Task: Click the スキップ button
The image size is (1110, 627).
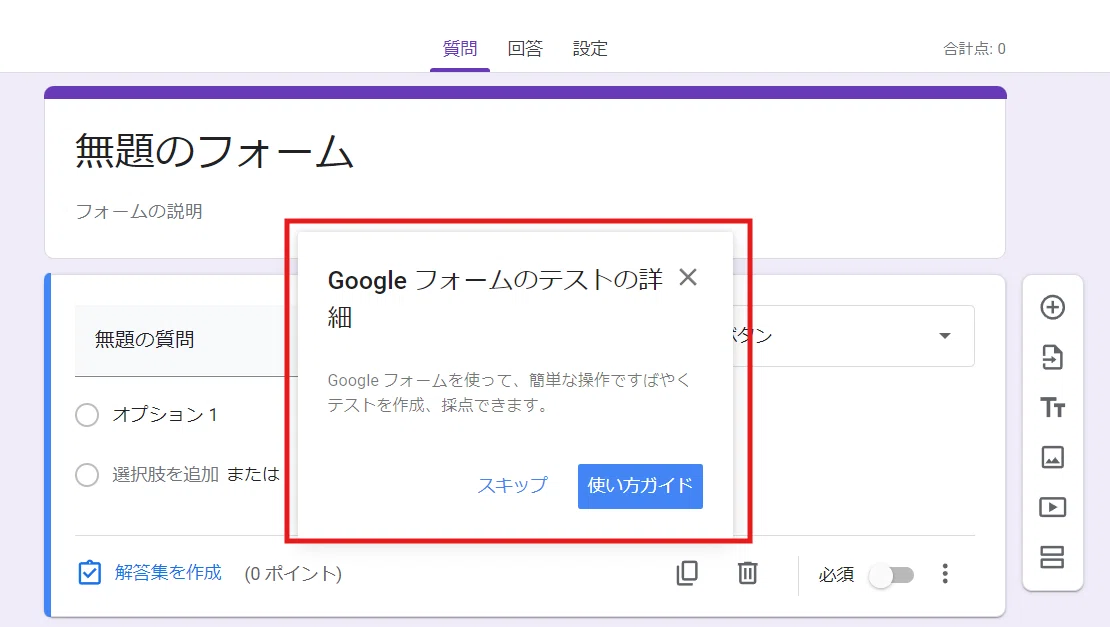Action: pyautogui.click(x=513, y=485)
